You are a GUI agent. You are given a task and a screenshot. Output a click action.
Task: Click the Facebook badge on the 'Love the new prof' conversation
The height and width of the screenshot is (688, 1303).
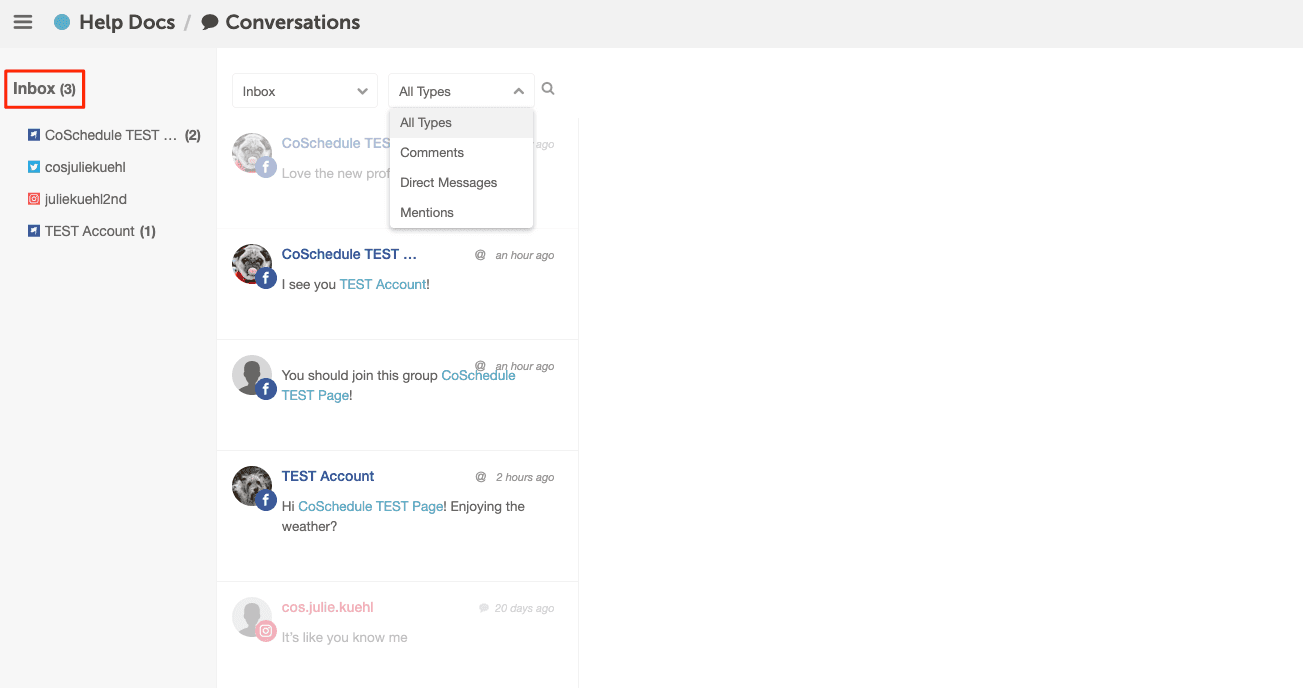tap(266, 168)
